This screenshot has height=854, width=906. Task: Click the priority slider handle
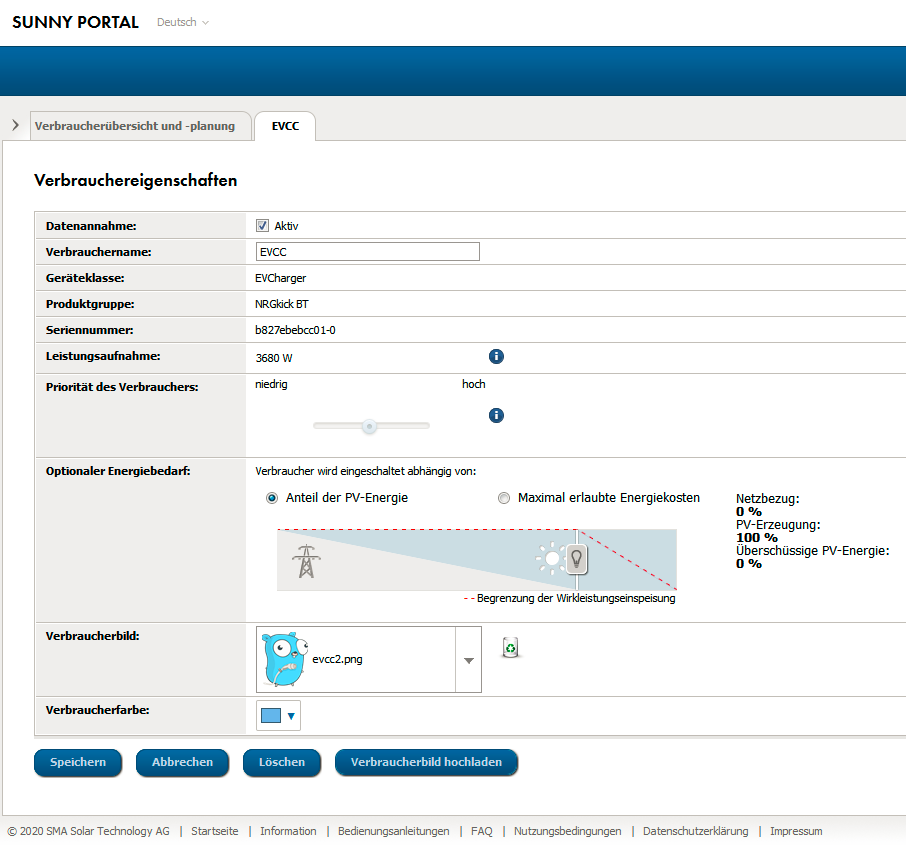click(x=369, y=426)
